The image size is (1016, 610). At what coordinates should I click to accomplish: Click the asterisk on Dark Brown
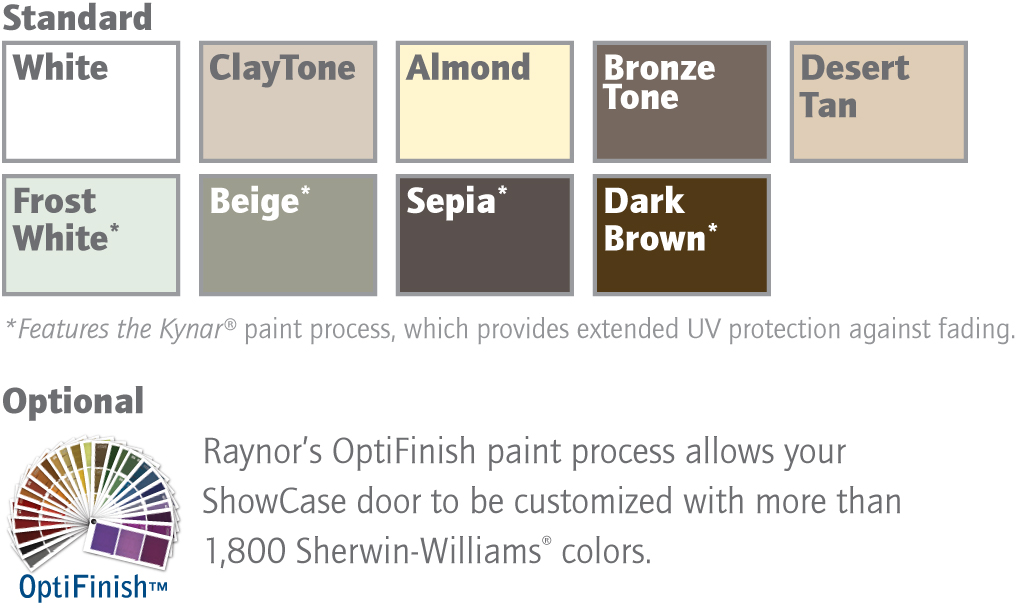click(713, 228)
